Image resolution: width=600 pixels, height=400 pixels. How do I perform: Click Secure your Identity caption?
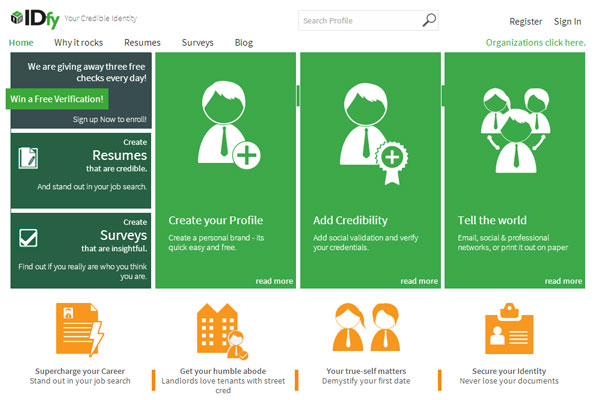tap(509, 371)
